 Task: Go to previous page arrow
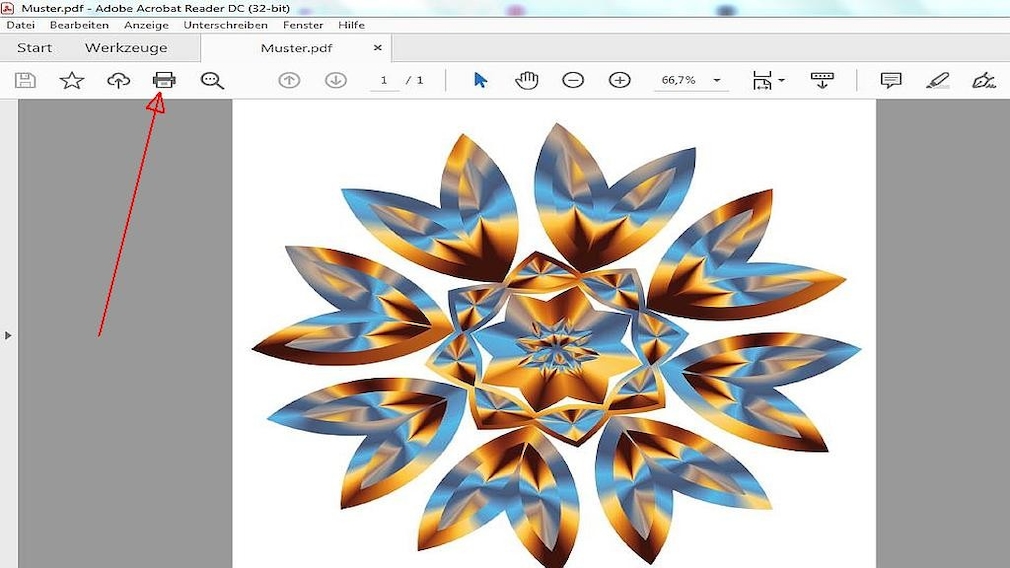pos(289,80)
